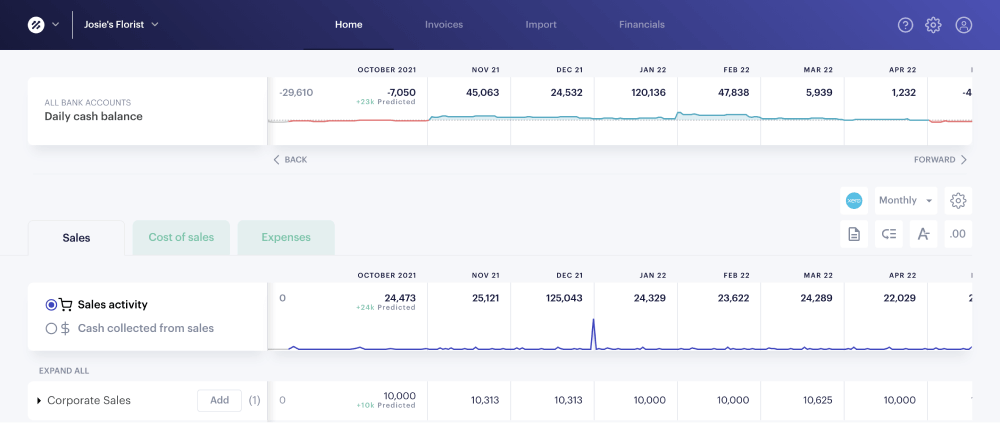Image resolution: width=1000 pixels, height=423 pixels.
Task: Open the Josie's Florist company dropdown
Action: (x=121, y=25)
